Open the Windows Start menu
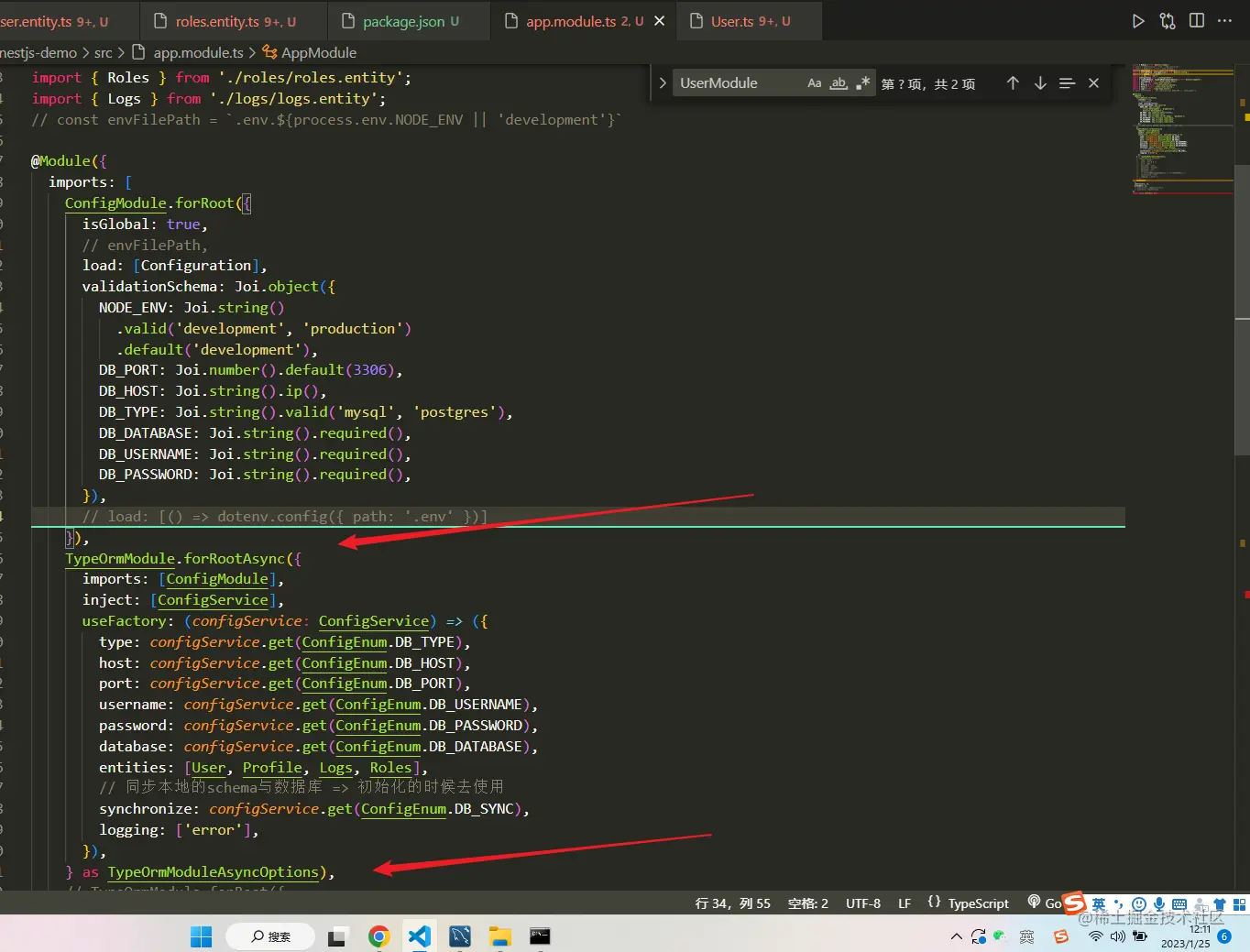The width and height of the screenshot is (1250, 952). tap(201, 936)
